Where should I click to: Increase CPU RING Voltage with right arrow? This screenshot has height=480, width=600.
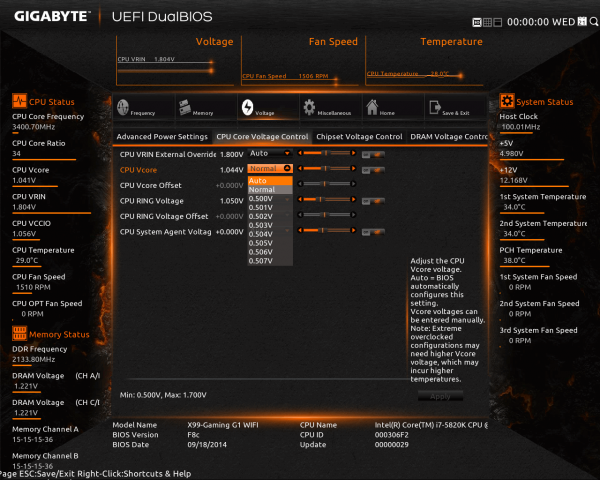(353, 199)
